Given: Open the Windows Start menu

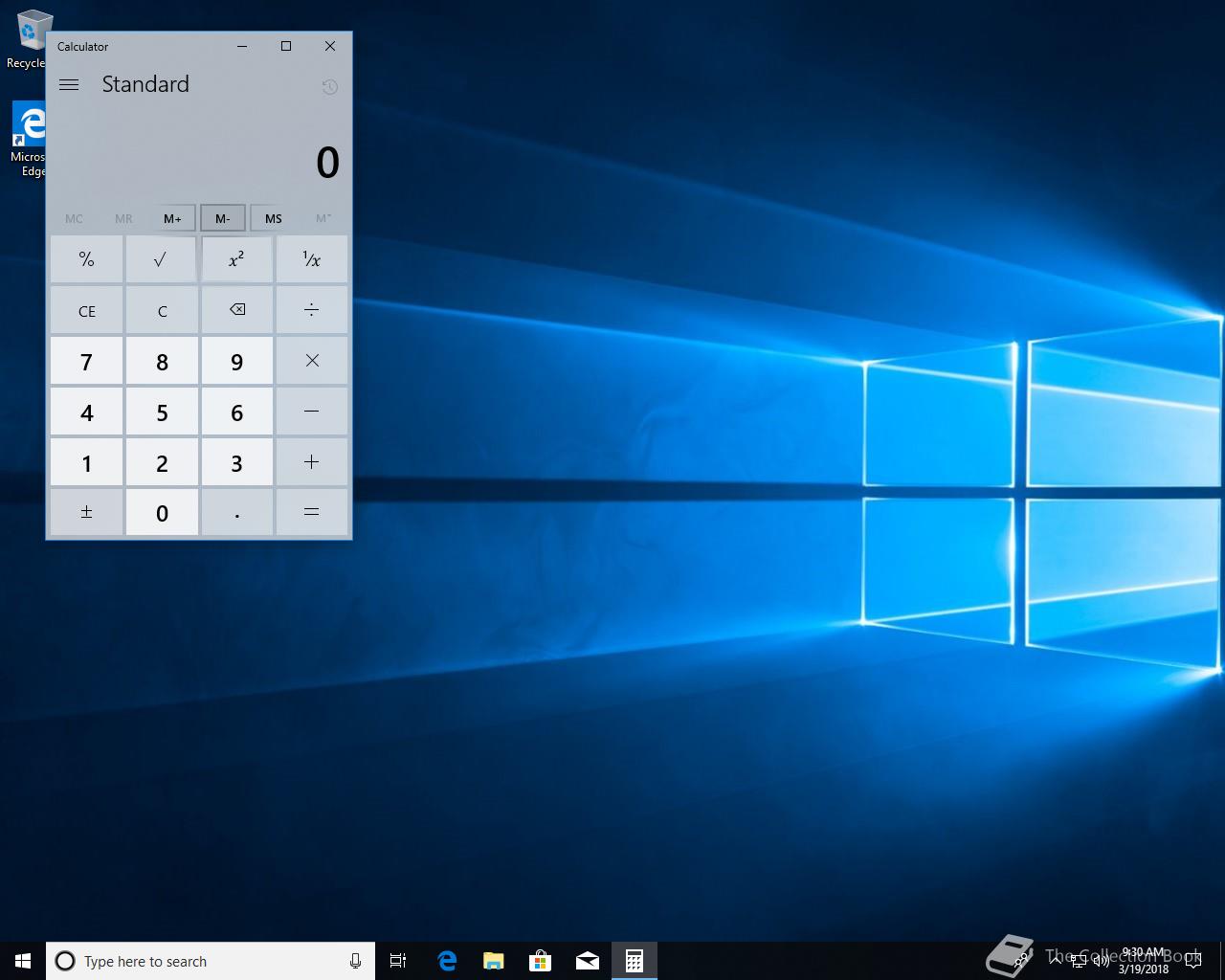Looking at the screenshot, I should 23,961.
